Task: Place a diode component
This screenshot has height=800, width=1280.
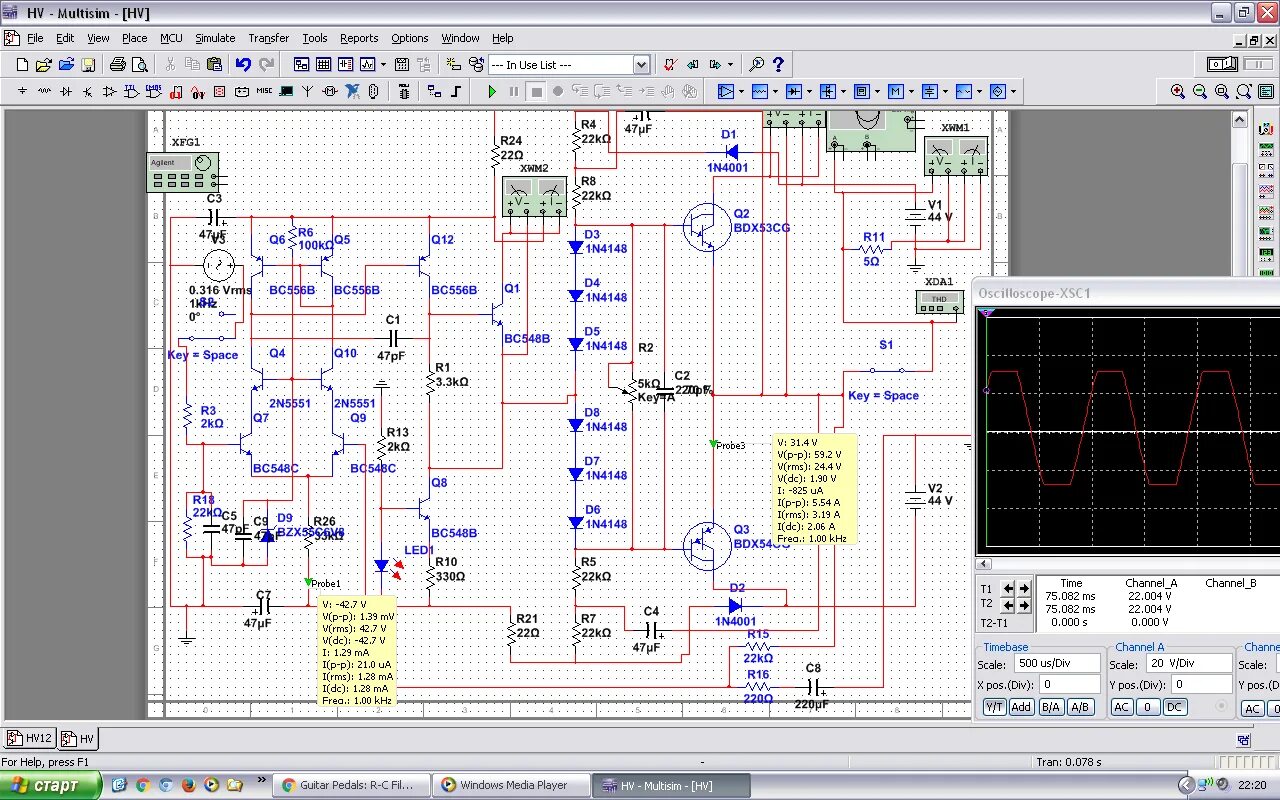Action: pyautogui.click(x=66, y=91)
